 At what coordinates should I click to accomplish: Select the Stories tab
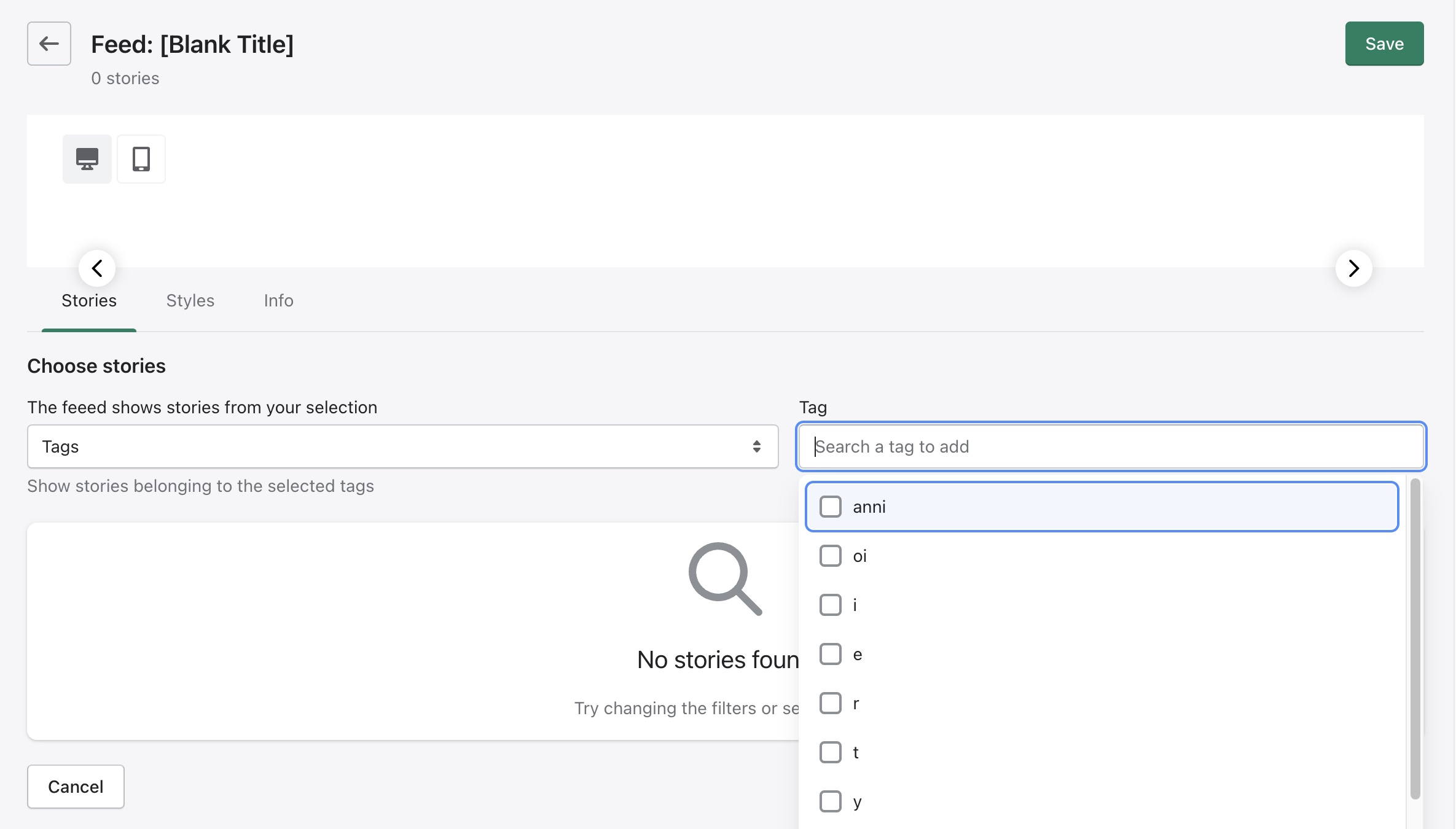[89, 300]
